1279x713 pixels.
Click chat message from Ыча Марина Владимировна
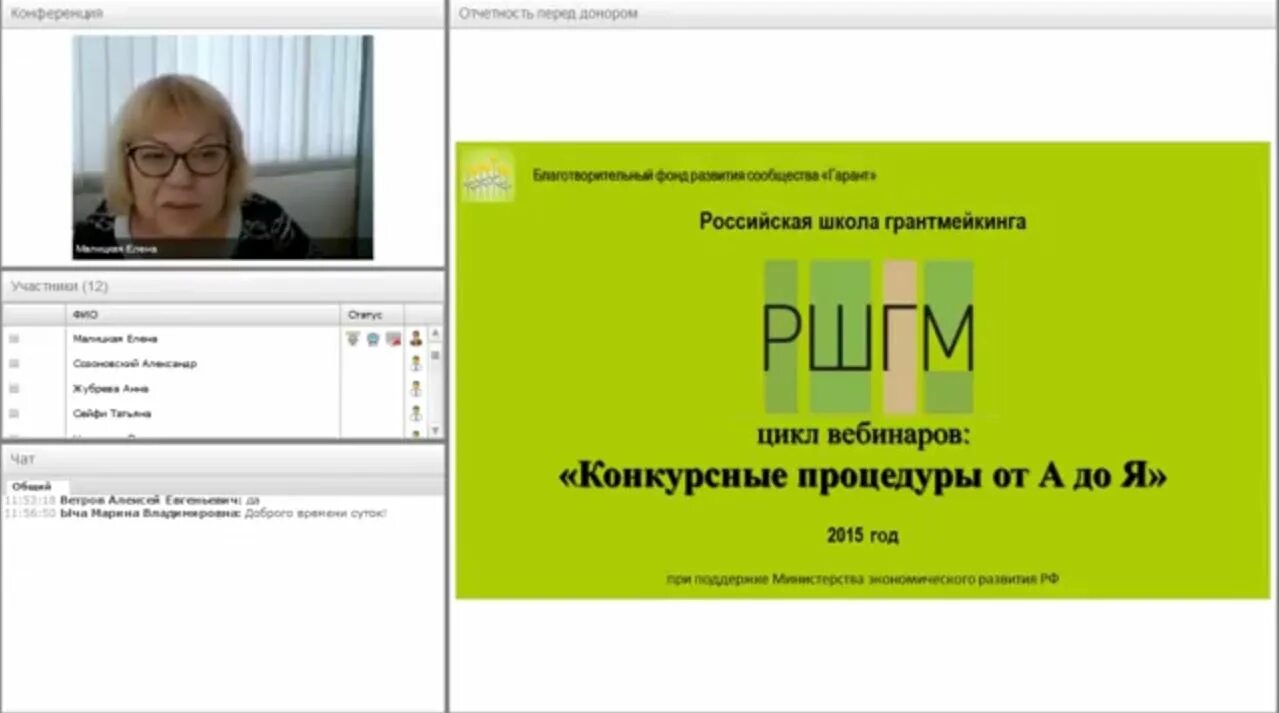point(195,513)
